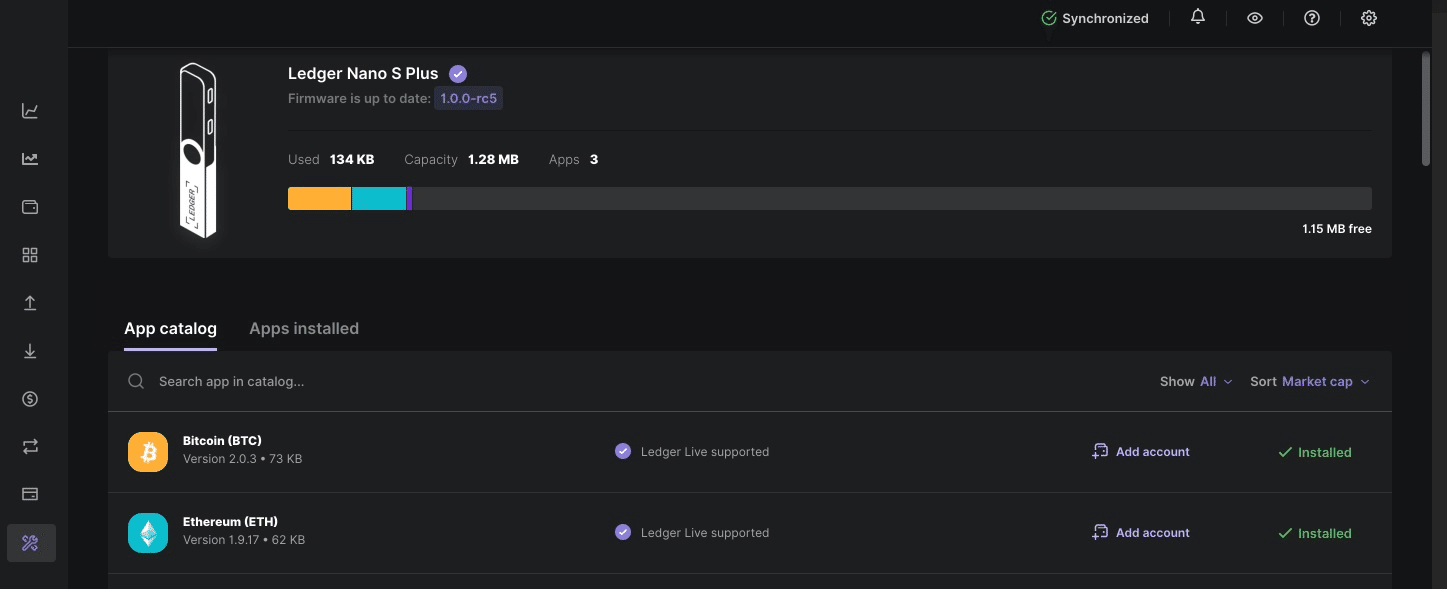Click Add account for Ethereum
Viewport: 1447px width, 589px height.
click(1141, 533)
